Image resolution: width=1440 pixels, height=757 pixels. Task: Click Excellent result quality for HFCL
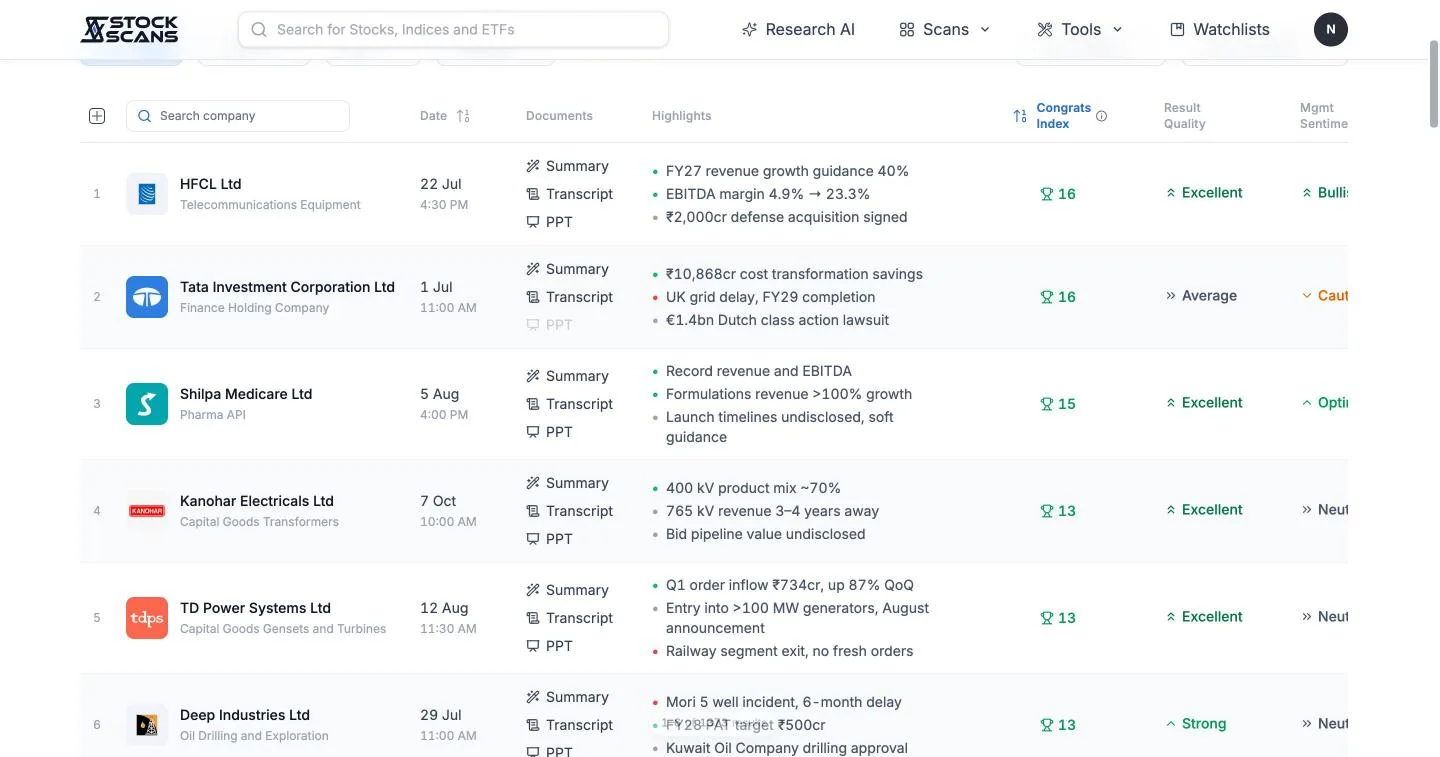(1204, 193)
